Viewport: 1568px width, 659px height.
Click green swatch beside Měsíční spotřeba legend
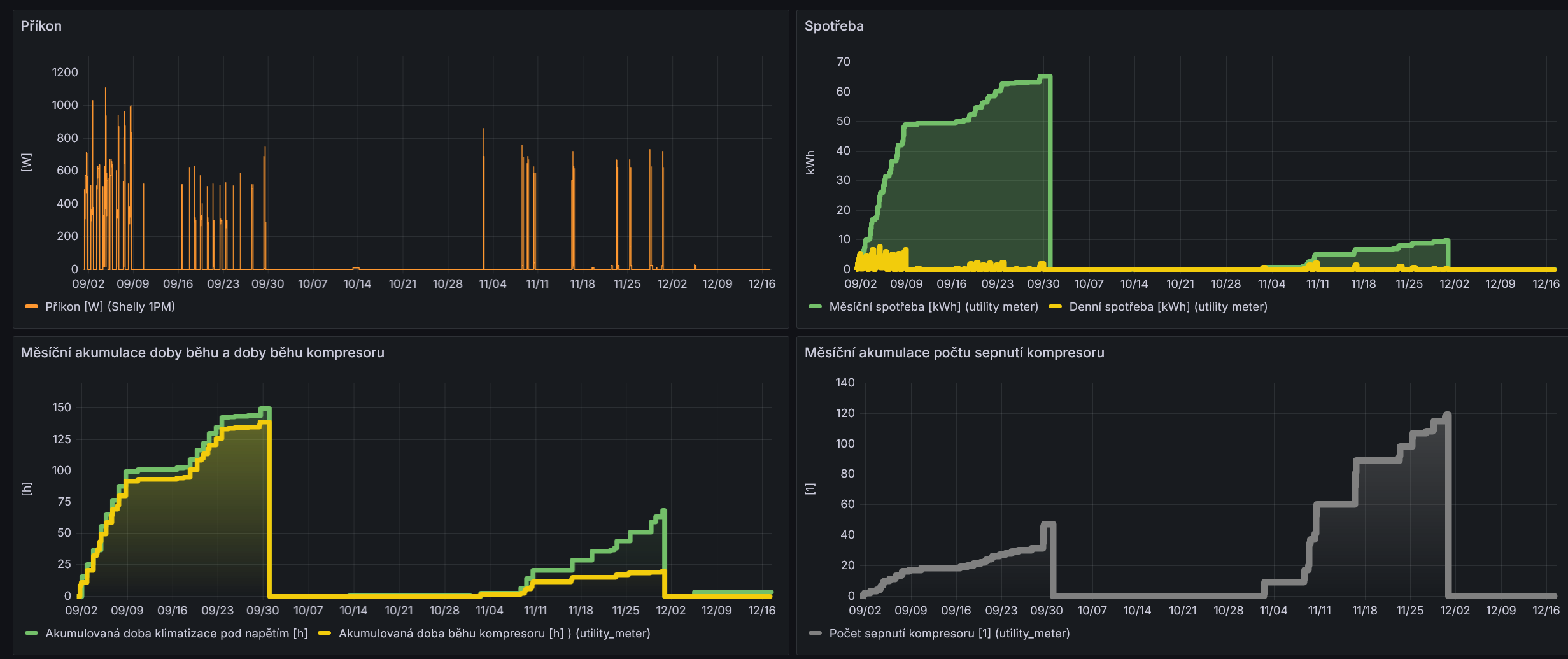pyautogui.click(x=815, y=307)
